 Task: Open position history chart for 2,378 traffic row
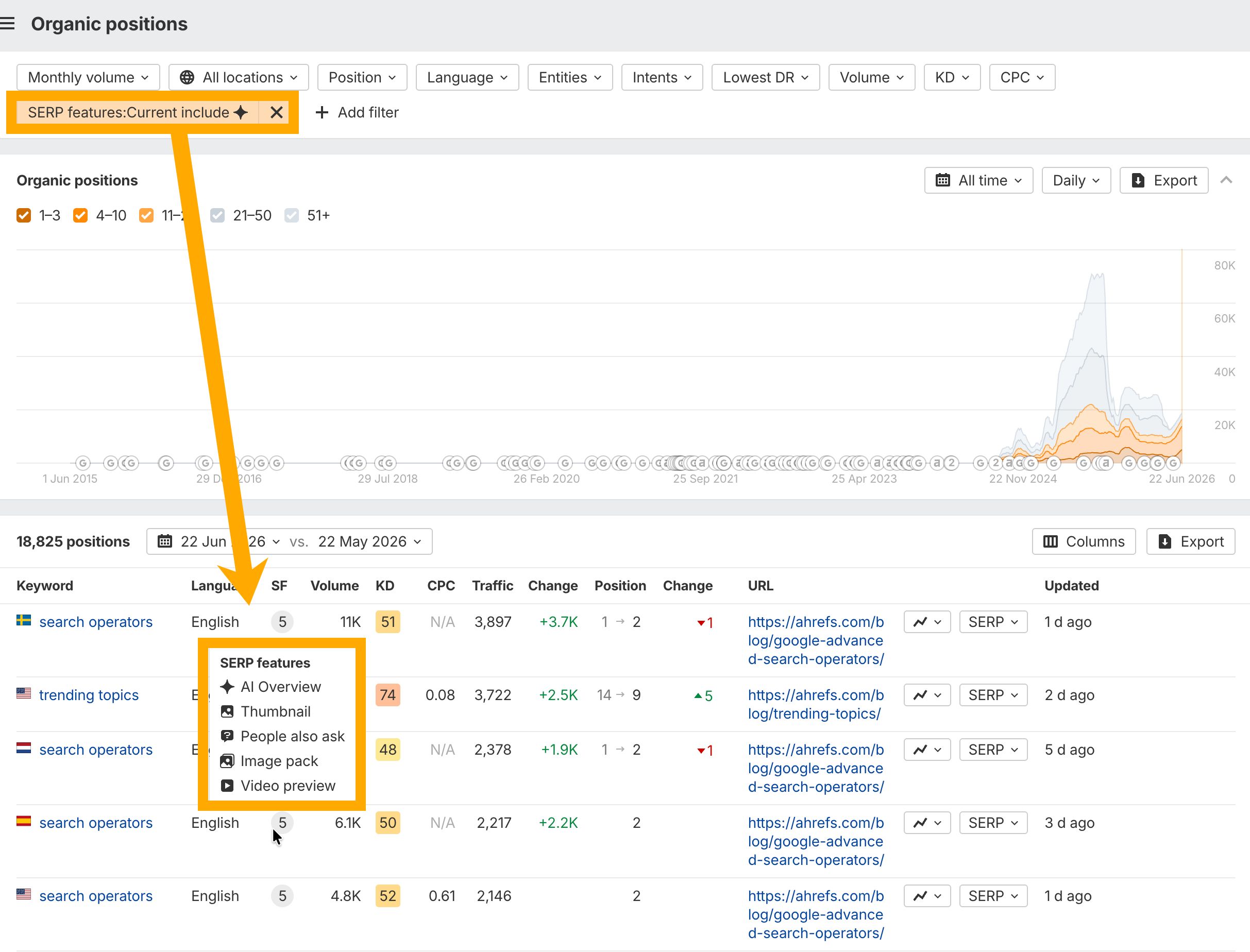[x=927, y=750]
